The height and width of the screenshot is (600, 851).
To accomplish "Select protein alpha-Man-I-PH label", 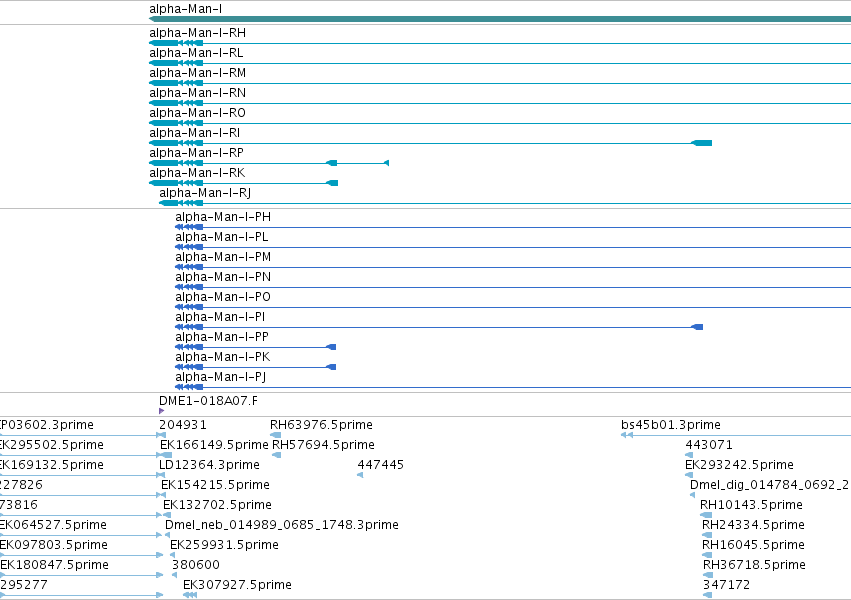I will click(x=223, y=217).
